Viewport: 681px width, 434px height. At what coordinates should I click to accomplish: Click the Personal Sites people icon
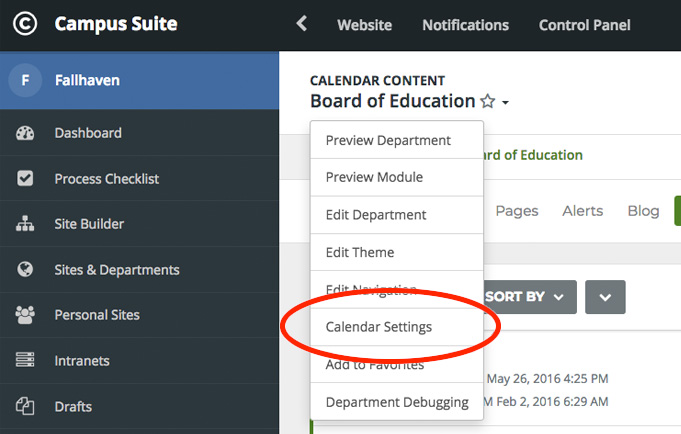pyautogui.click(x=25, y=315)
